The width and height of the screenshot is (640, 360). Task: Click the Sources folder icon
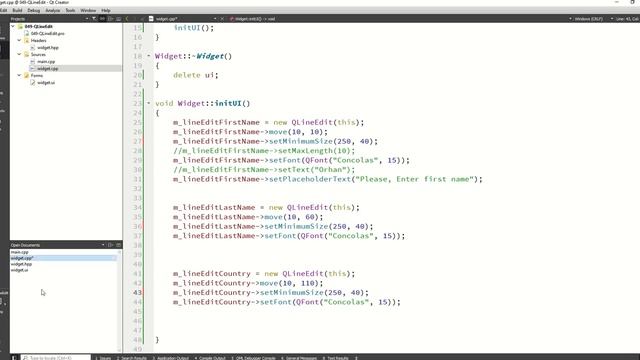[x=27, y=54]
